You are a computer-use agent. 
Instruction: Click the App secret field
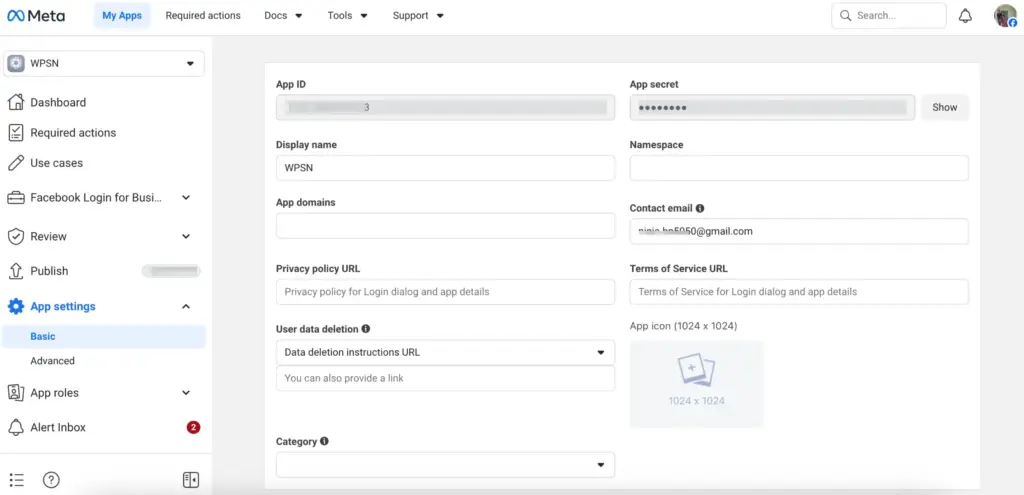point(773,108)
